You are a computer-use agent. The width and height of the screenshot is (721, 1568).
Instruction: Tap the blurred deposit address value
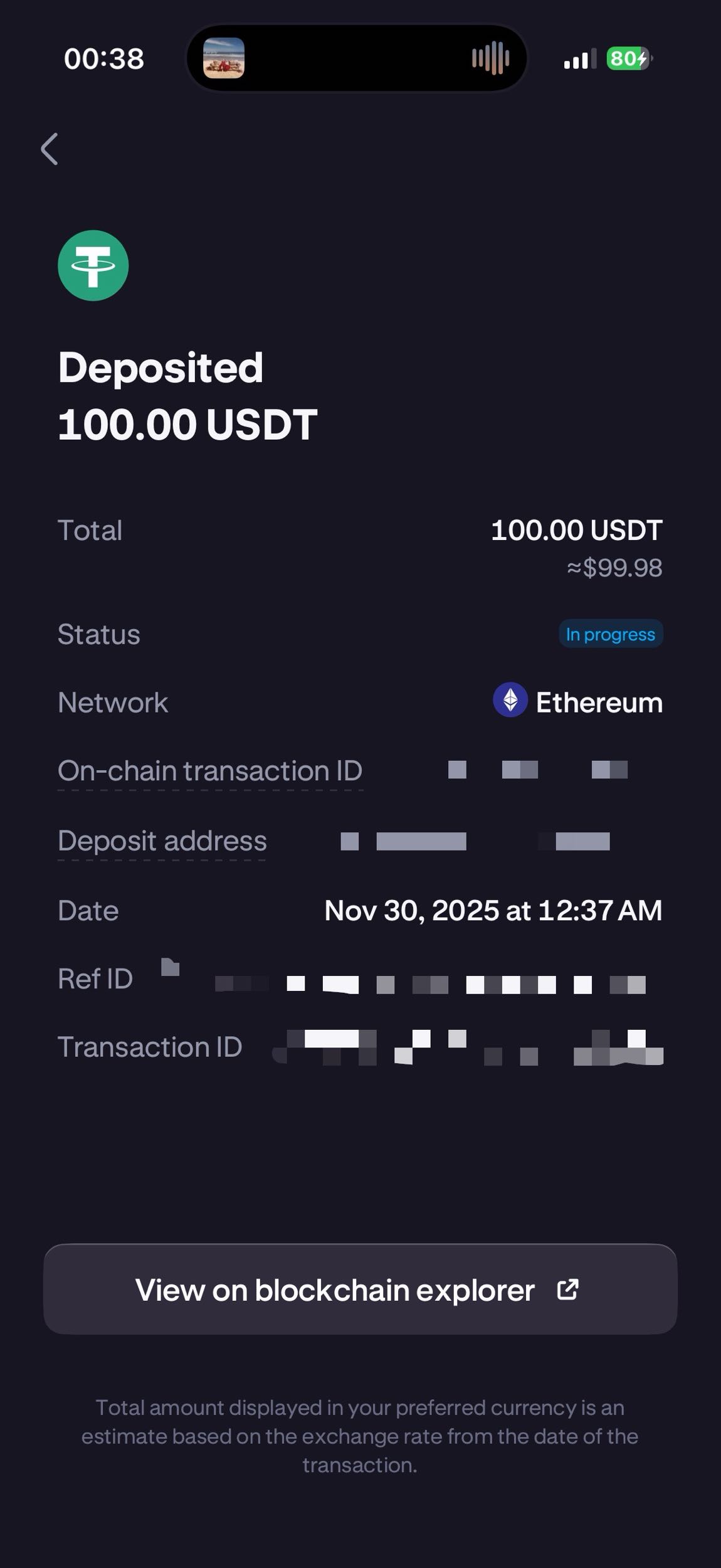pos(475,841)
